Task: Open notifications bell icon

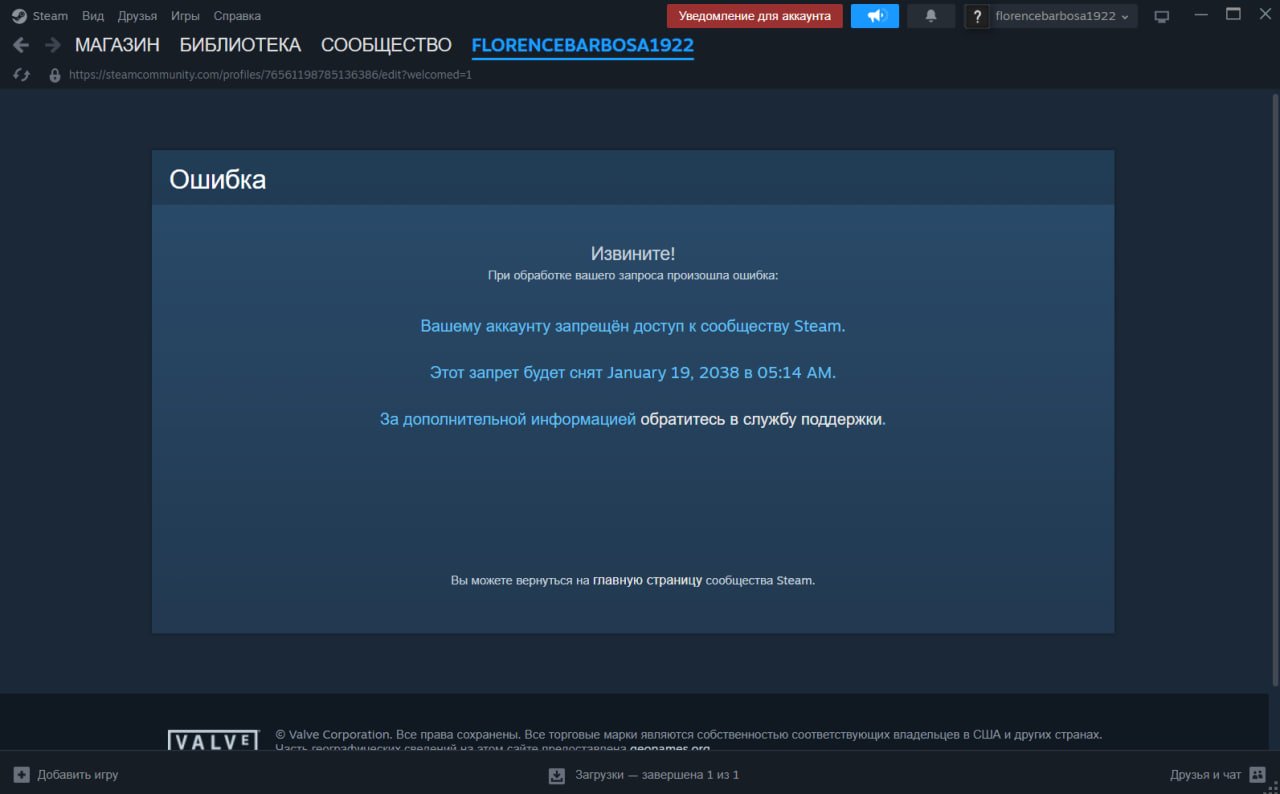Action: click(931, 16)
